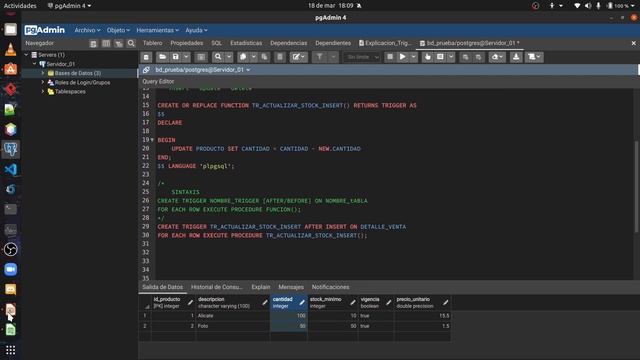Open the Ayuda menu
This screenshot has height=360, width=640.
[x=196, y=30]
